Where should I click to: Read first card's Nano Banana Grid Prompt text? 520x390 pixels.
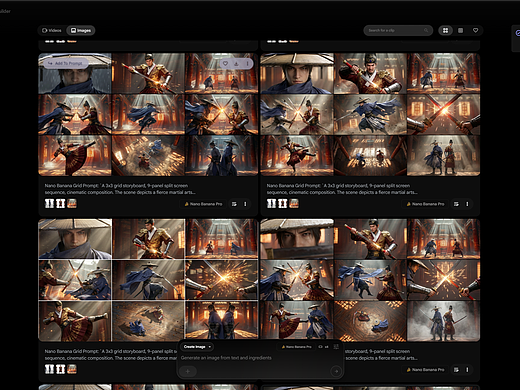(120, 189)
